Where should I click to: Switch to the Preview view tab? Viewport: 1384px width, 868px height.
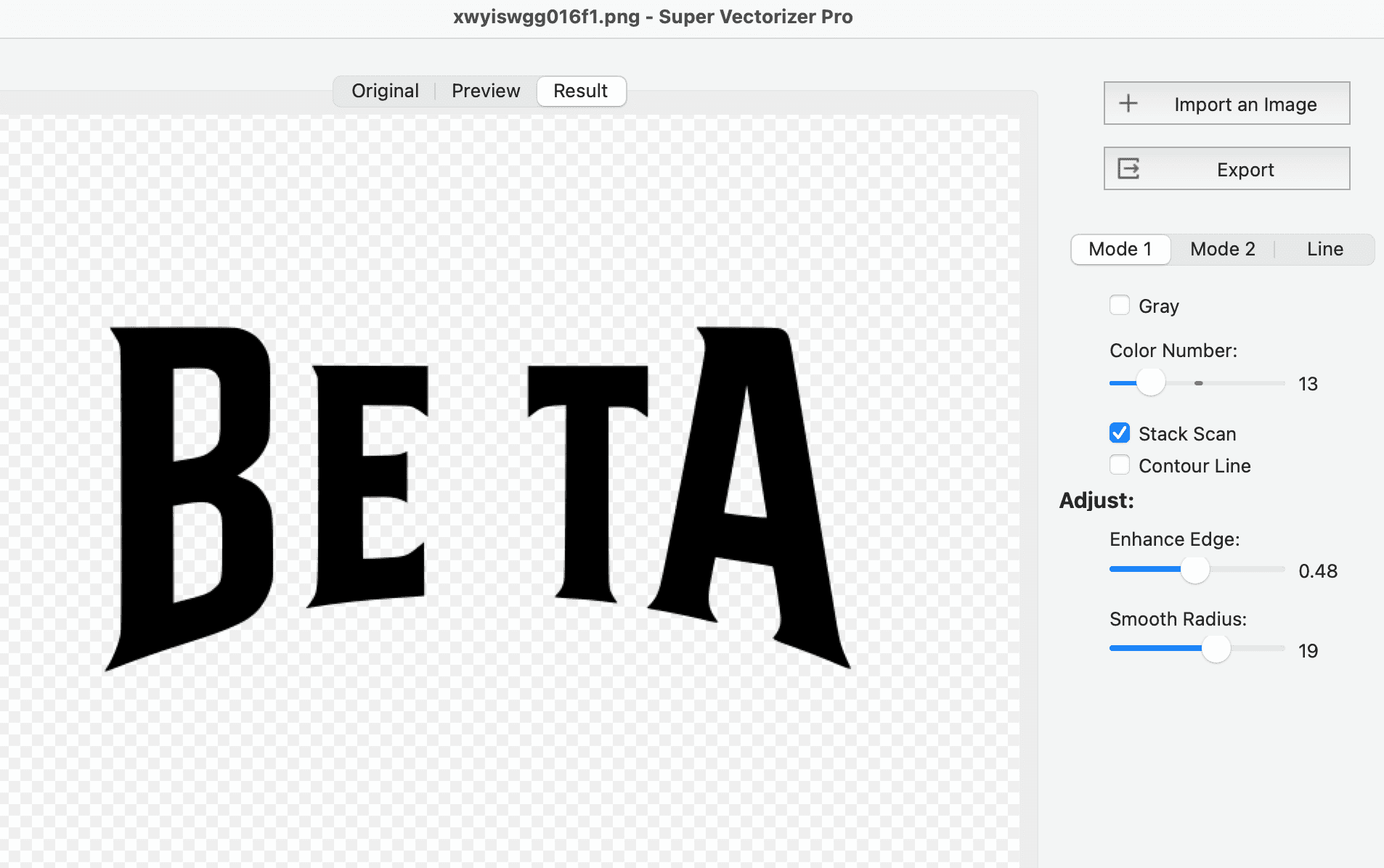pyautogui.click(x=486, y=91)
